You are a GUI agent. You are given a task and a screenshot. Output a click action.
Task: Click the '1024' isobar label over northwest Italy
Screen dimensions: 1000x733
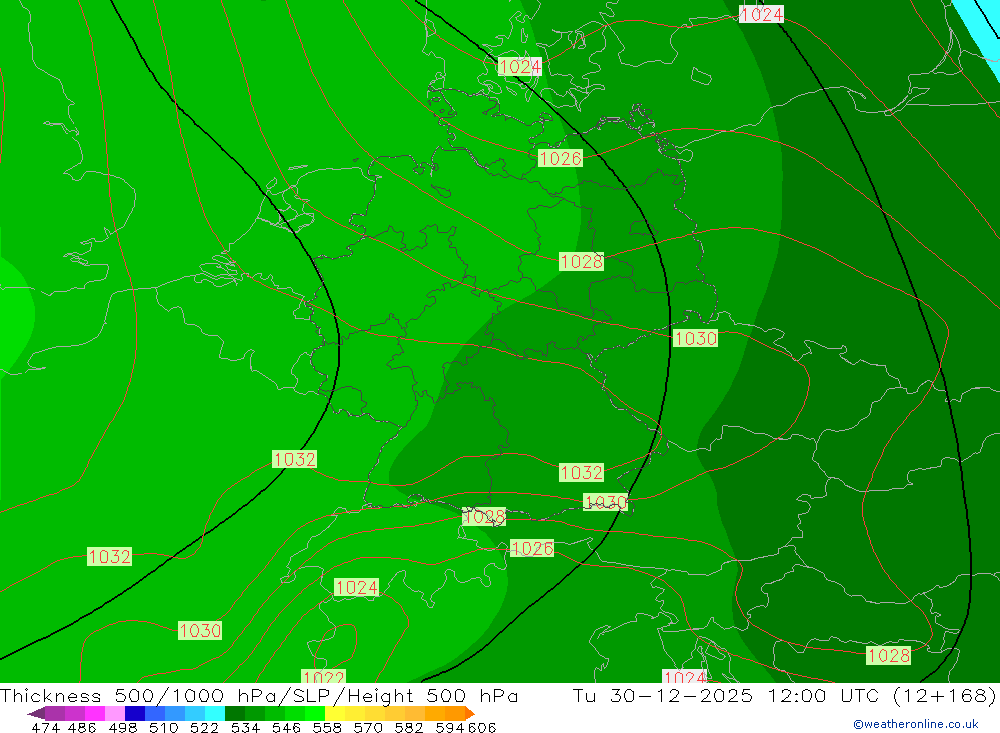pos(357,588)
